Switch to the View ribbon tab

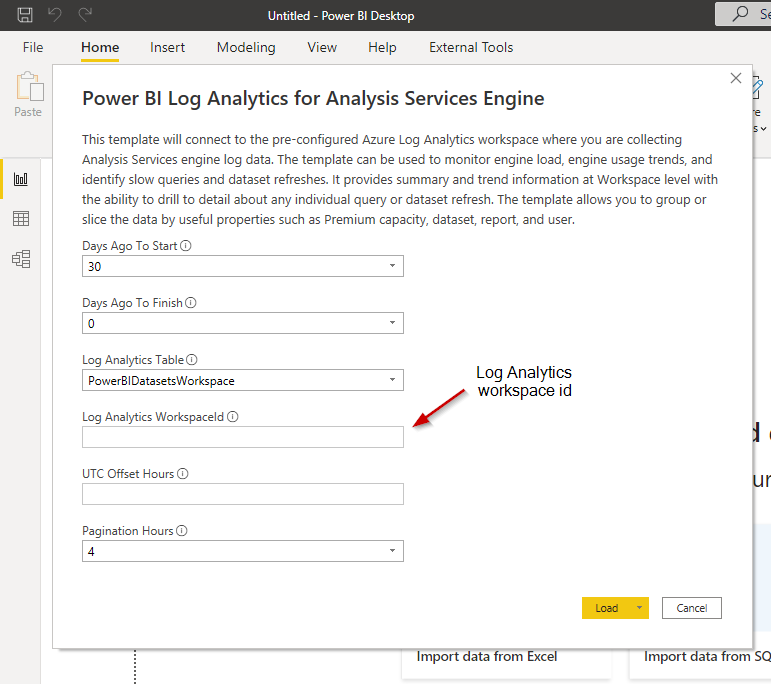coord(322,47)
